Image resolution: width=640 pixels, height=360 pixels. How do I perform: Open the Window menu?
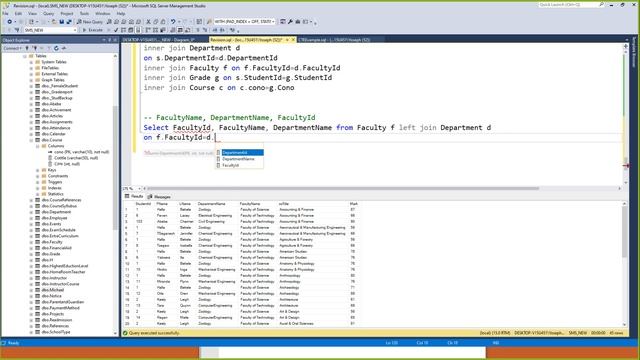coord(103,13)
